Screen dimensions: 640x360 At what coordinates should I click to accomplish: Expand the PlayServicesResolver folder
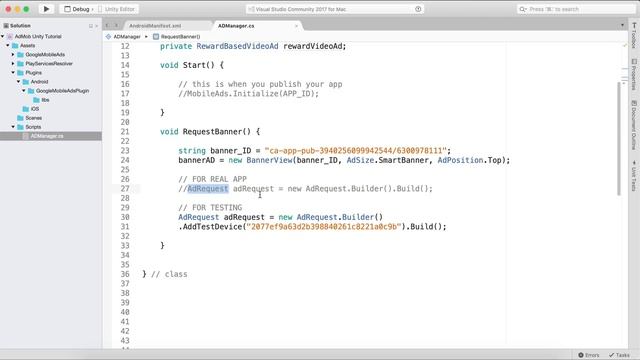[x=13, y=63]
